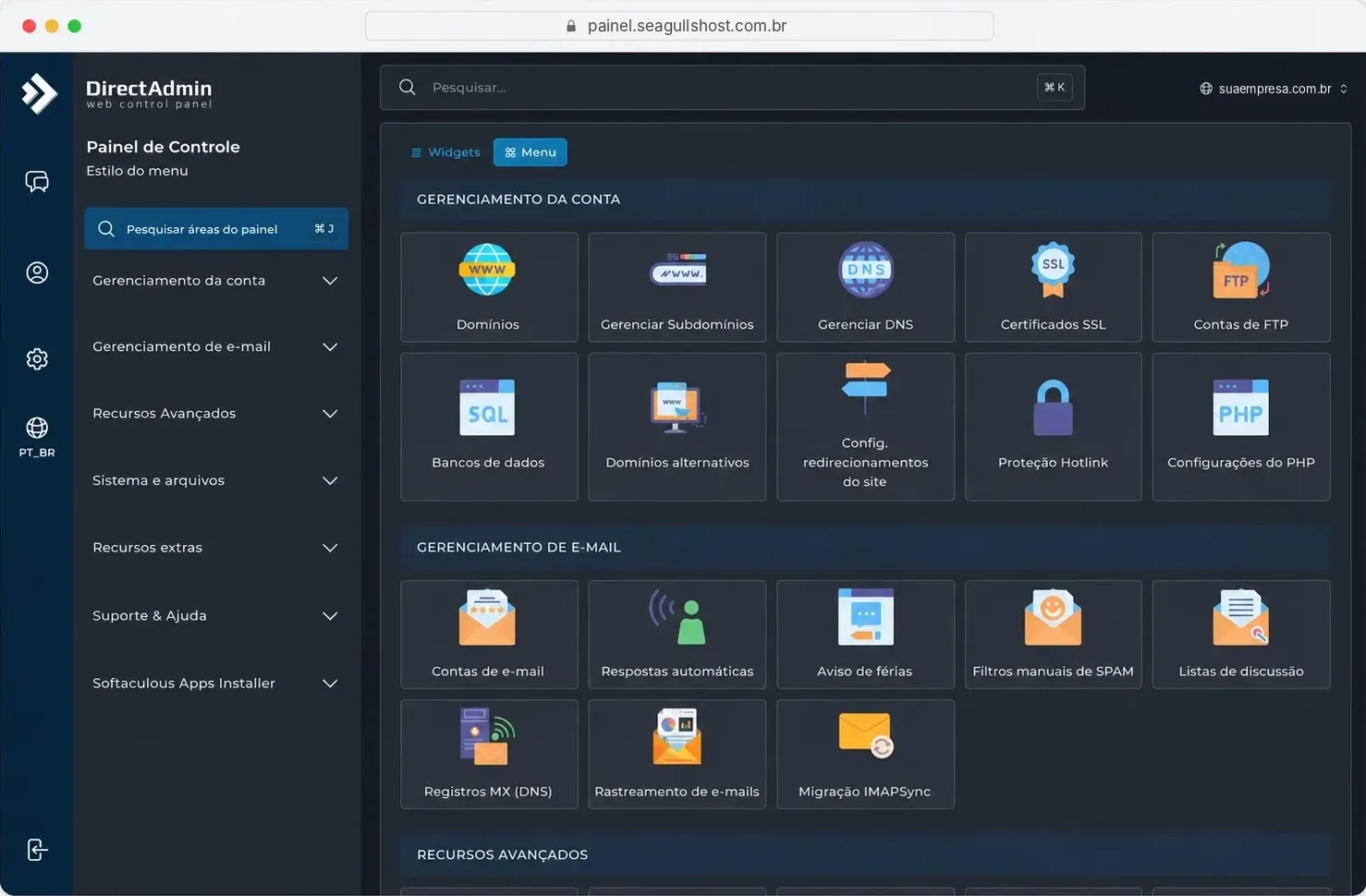Switch to the Widgets view tab
The height and width of the screenshot is (896, 1366).
[445, 152]
